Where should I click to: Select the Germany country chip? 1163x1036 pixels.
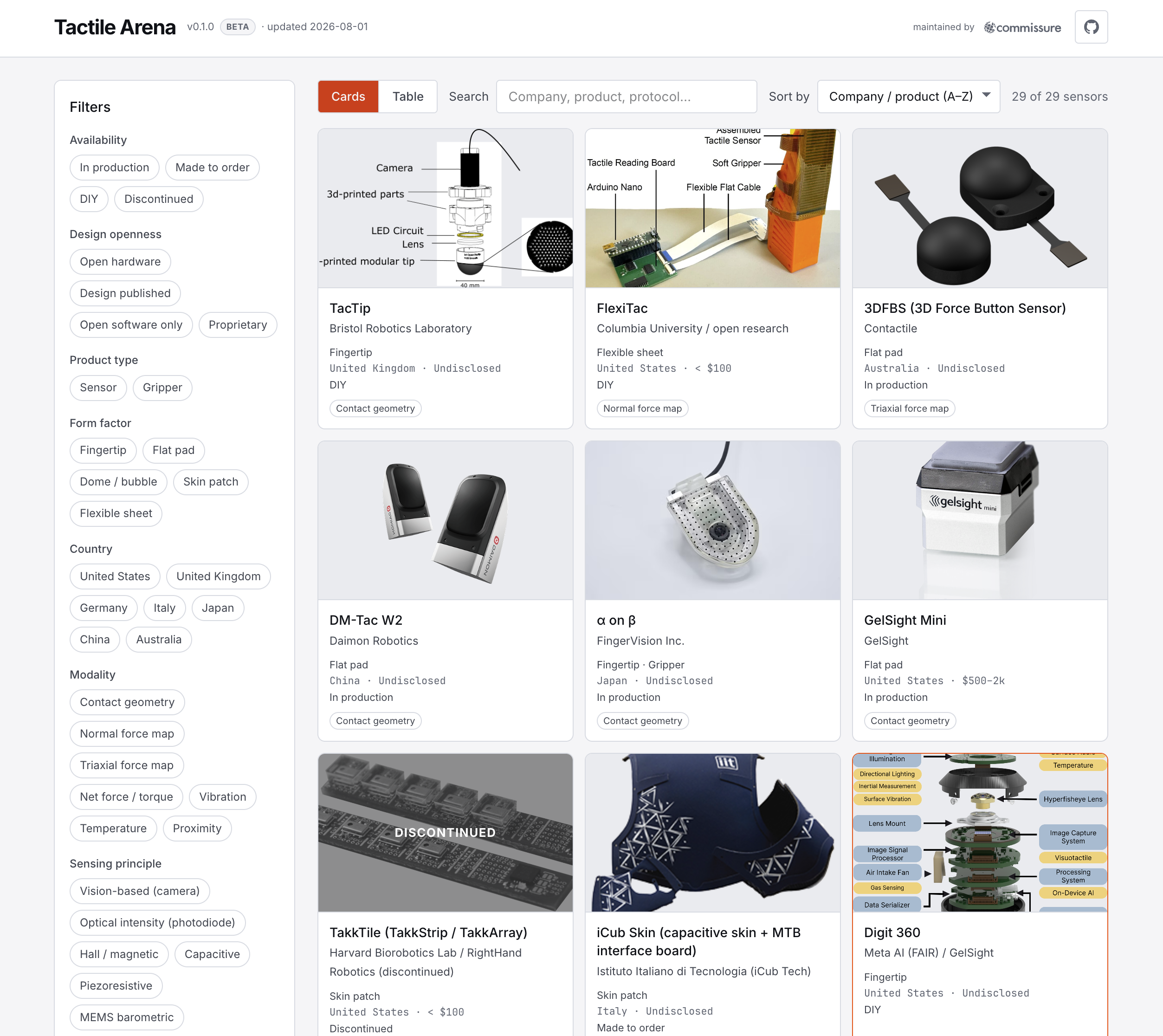103,608
